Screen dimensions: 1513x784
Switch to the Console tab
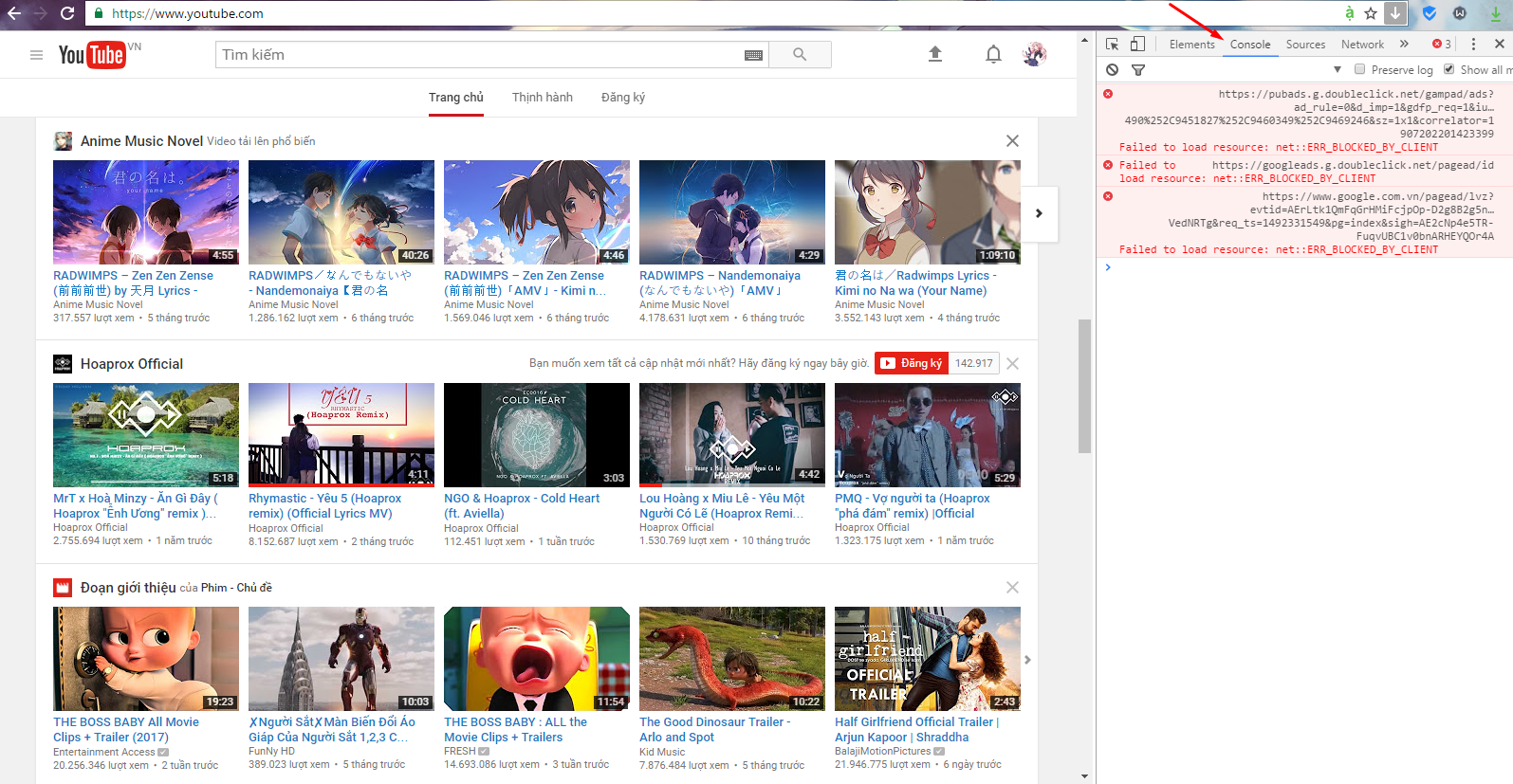(x=1250, y=45)
